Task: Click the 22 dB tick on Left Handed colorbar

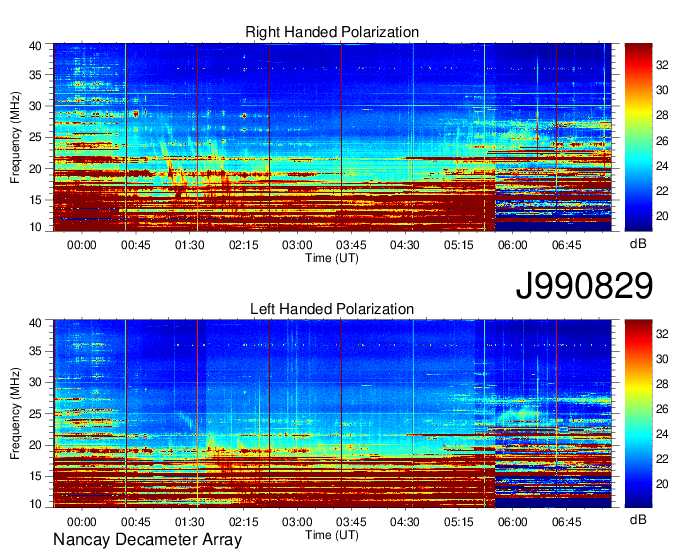Action: tap(662, 459)
